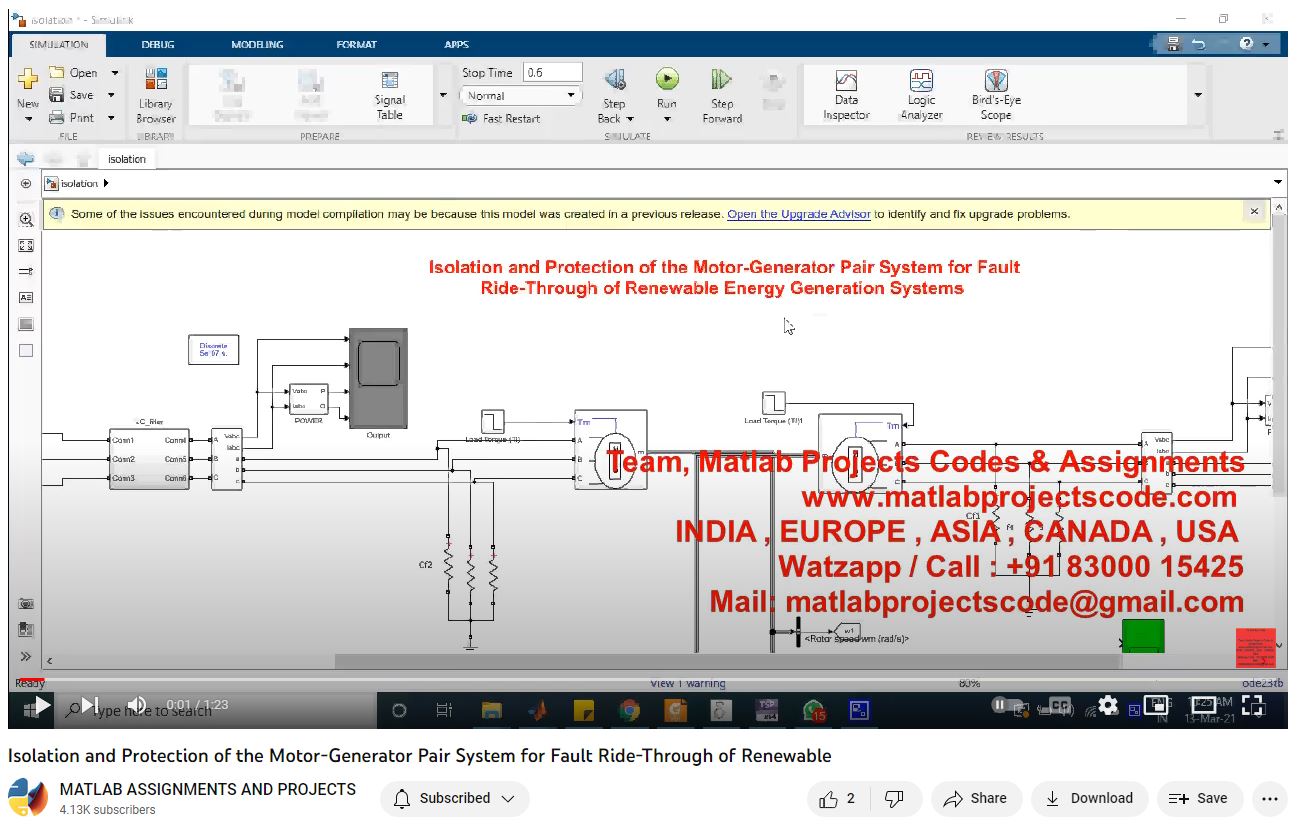The height and width of the screenshot is (828, 1297).
Task: Click the Step Forward icon
Action: 722,80
